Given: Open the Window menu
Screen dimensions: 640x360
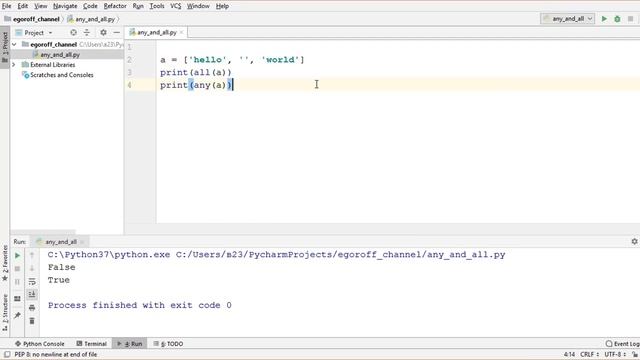Looking at the screenshot, I should click(198, 6).
